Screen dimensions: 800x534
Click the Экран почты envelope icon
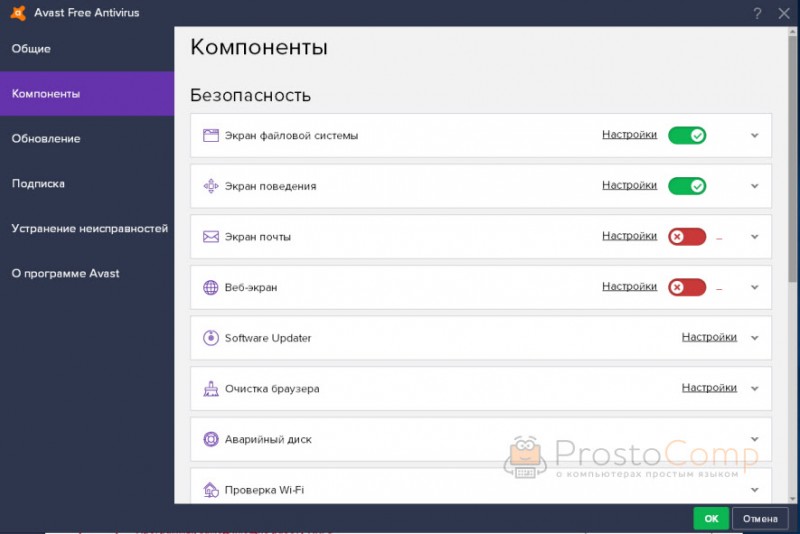(211, 237)
